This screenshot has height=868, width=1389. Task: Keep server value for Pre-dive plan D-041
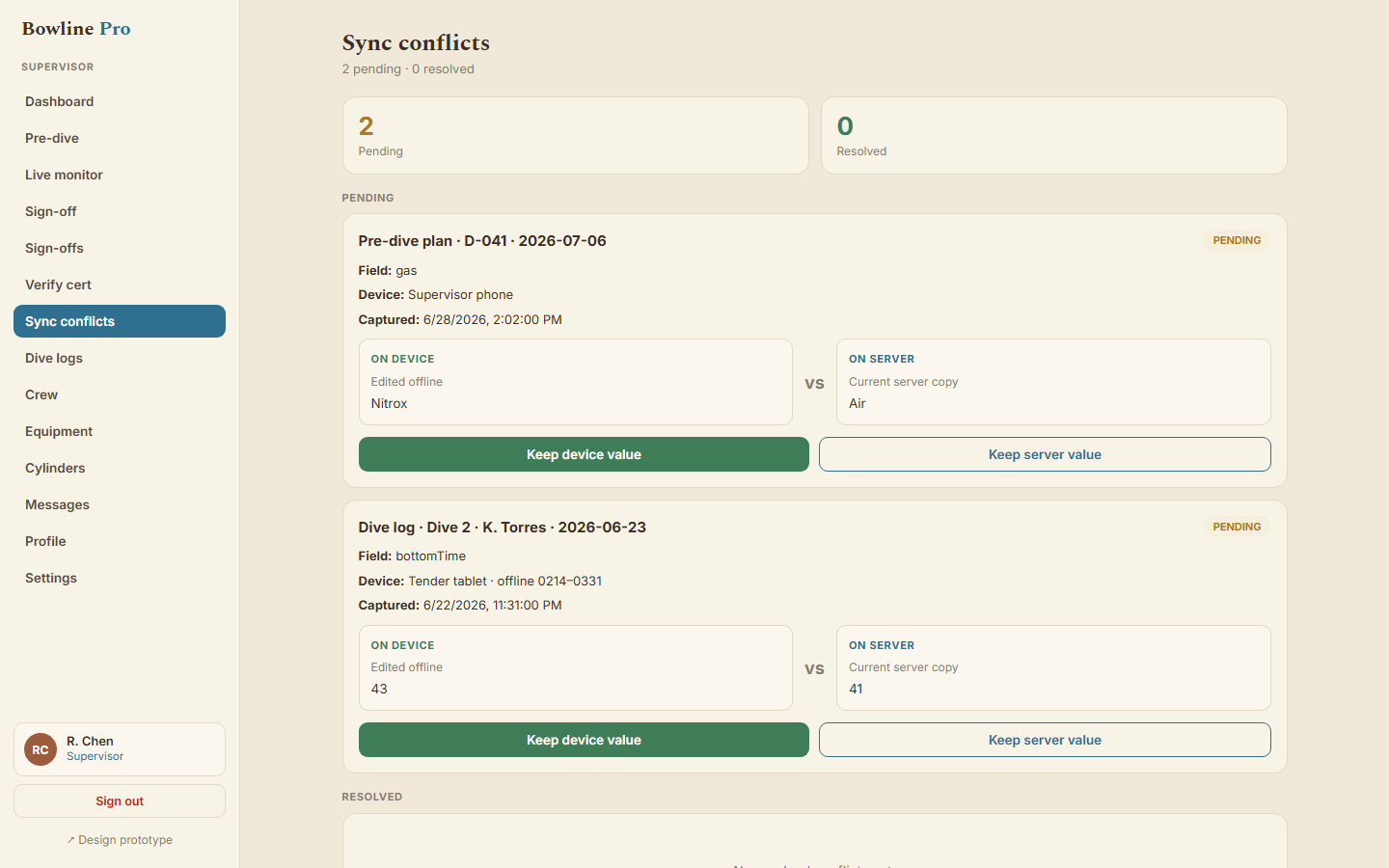[x=1045, y=454]
